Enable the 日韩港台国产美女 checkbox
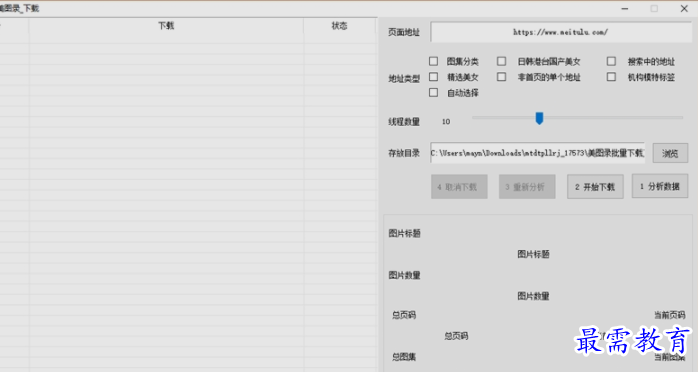The width and height of the screenshot is (698, 372). point(502,61)
